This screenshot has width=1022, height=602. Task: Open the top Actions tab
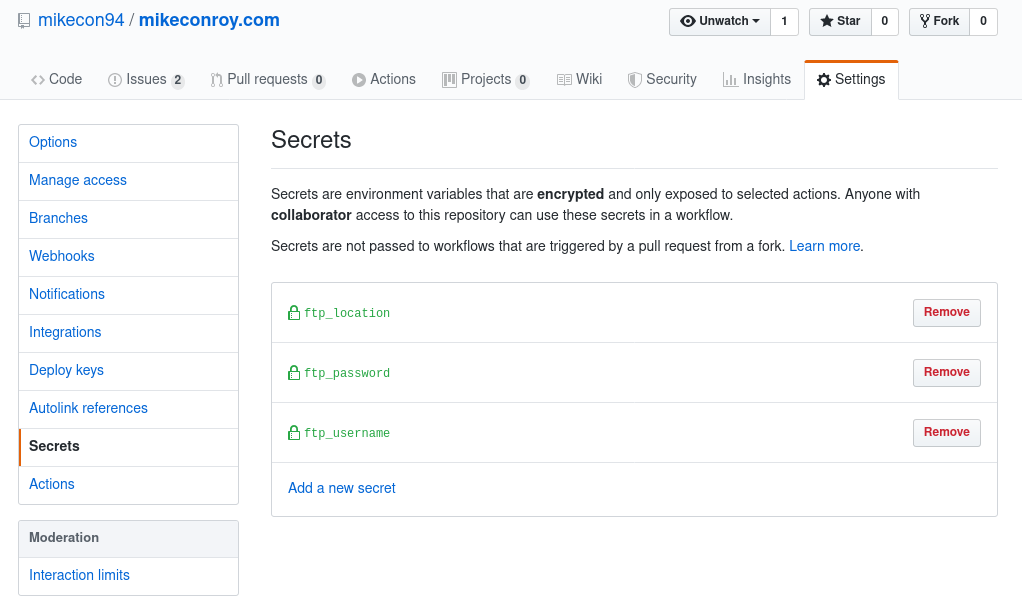384,79
